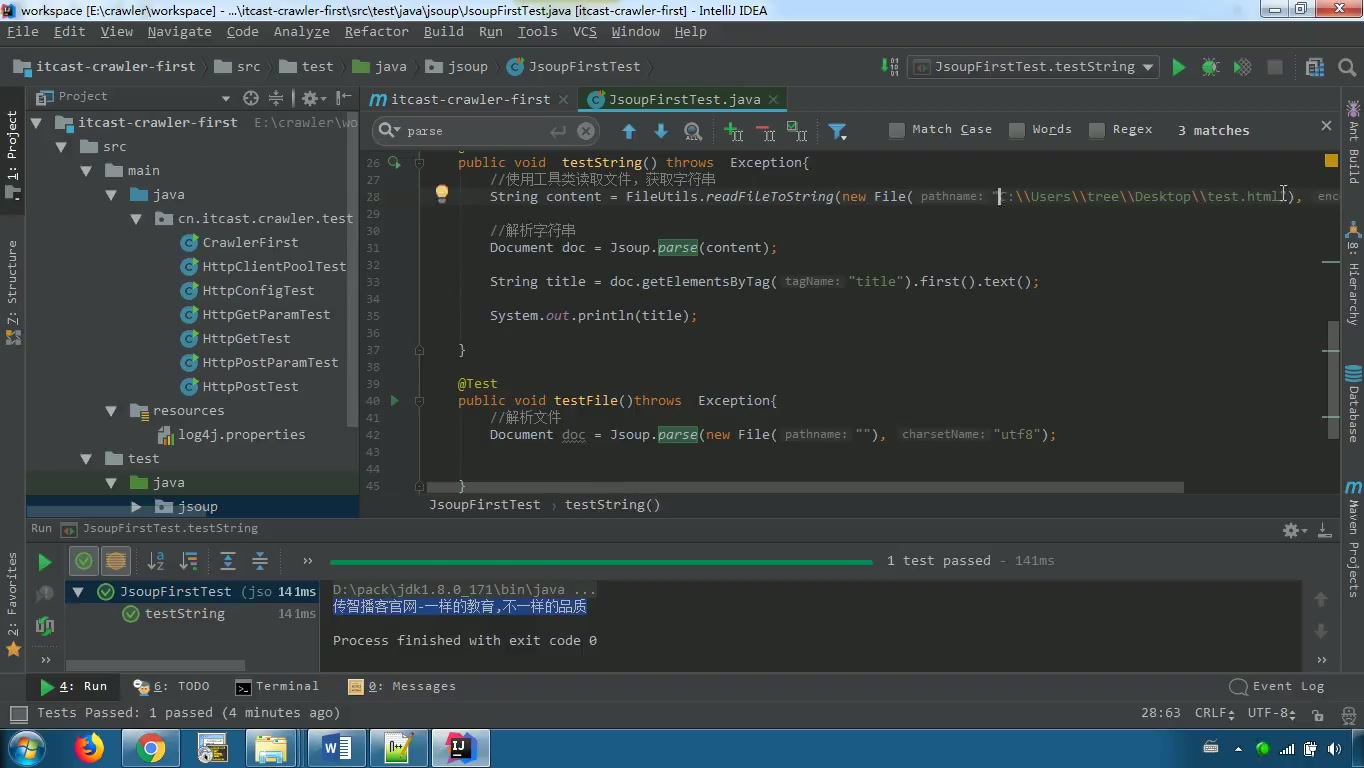This screenshot has height=768, width=1364.
Task: Sort test results by duration
Action: [x=188, y=561]
